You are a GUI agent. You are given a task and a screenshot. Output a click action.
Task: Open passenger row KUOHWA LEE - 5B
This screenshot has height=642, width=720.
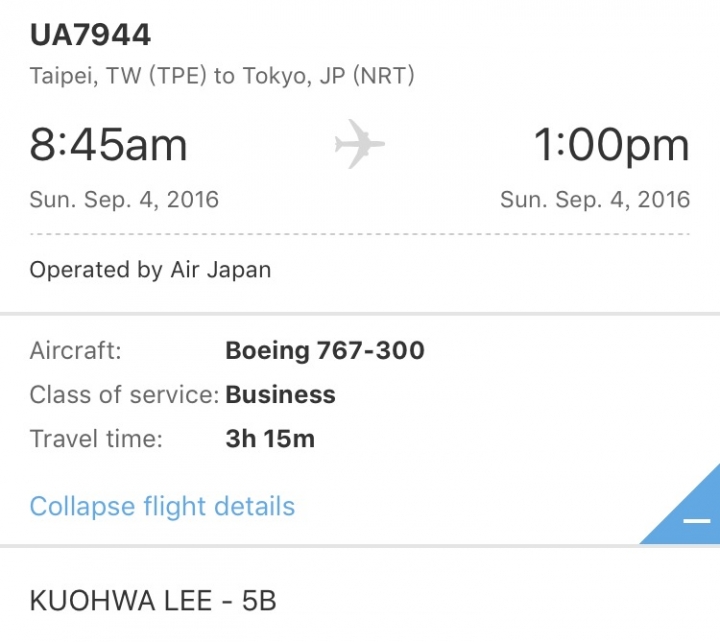[360, 600]
